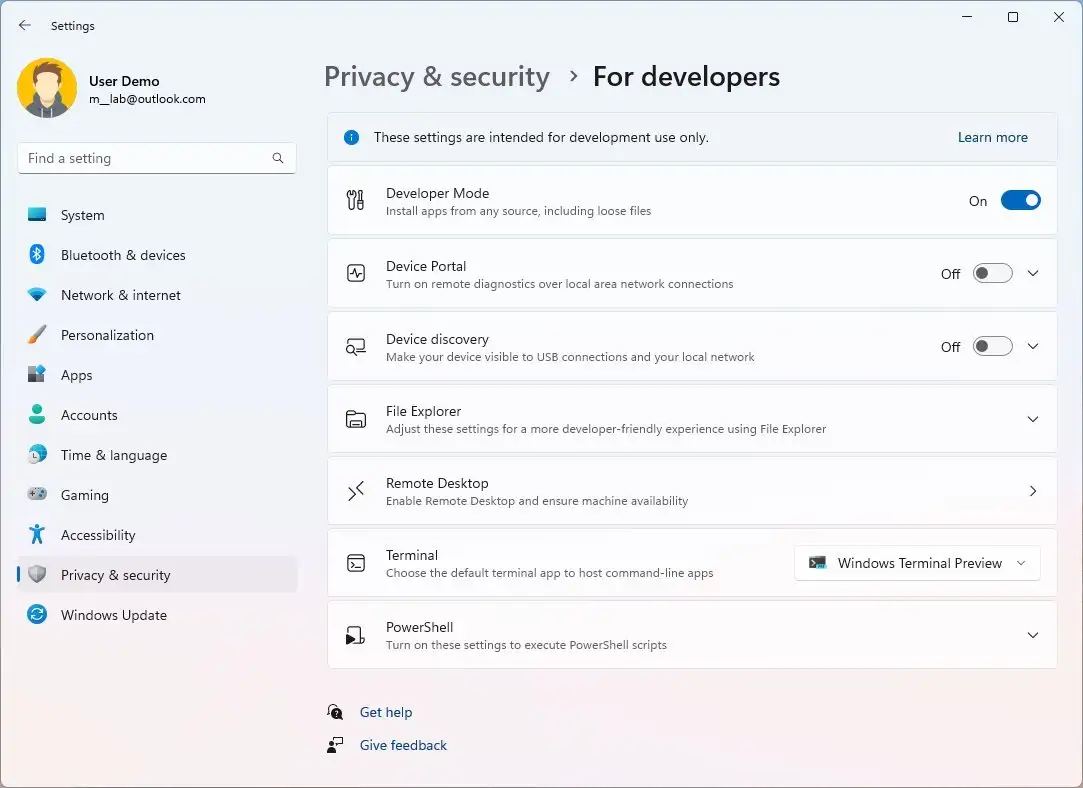Viewport: 1083px width, 788px height.
Task: Click the Developer Mode tools icon
Action: click(355, 201)
